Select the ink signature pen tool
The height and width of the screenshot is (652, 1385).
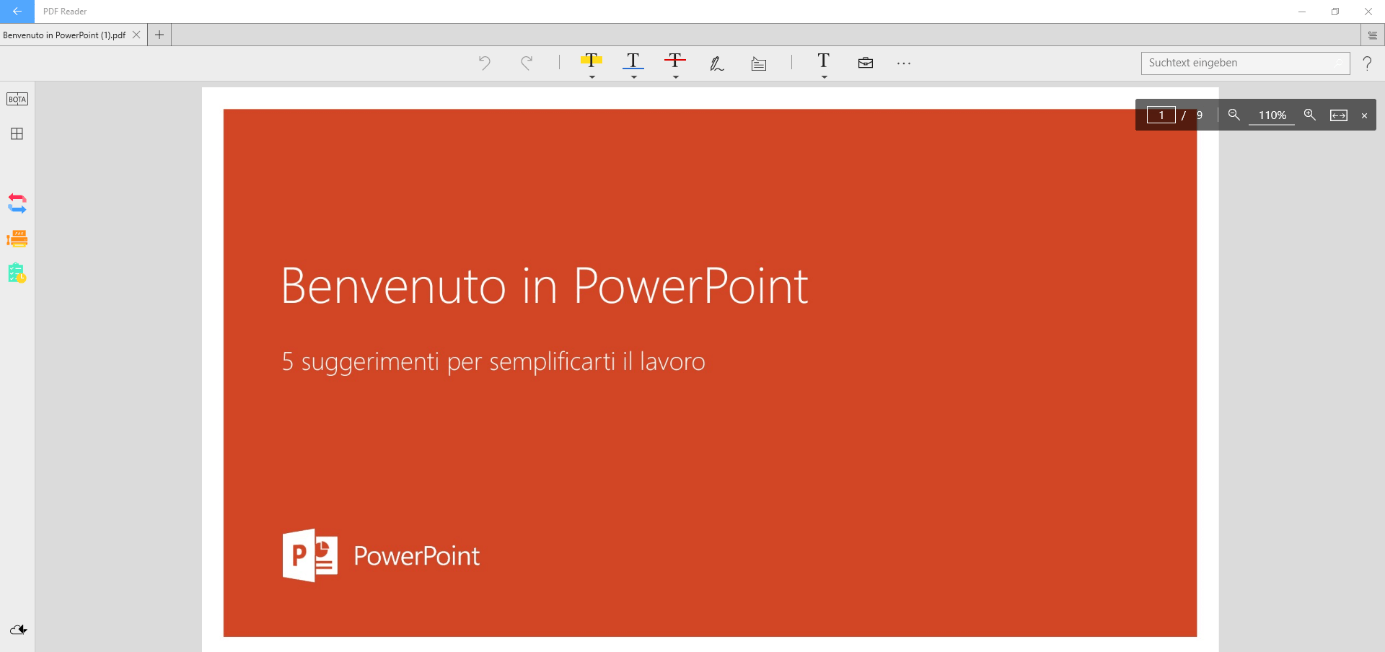717,63
